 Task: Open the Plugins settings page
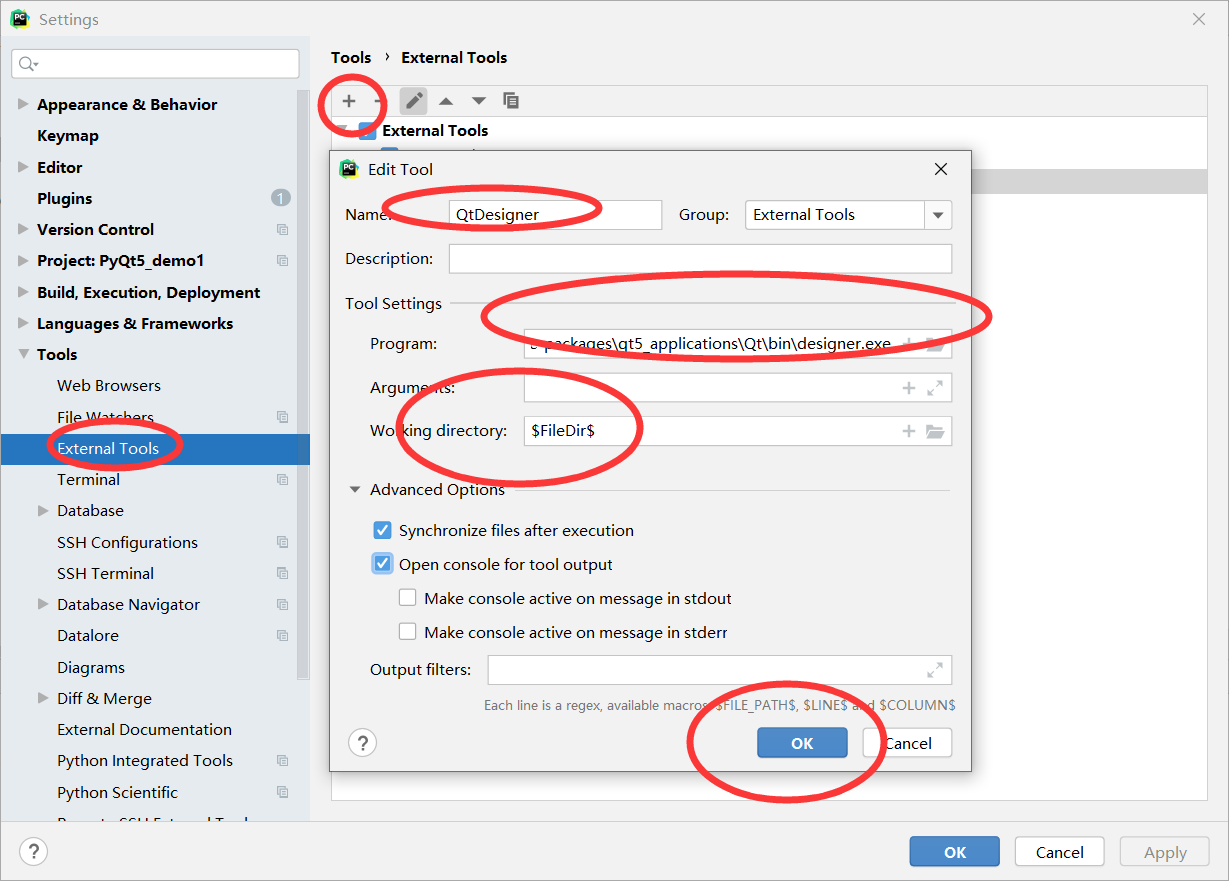coord(65,199)
